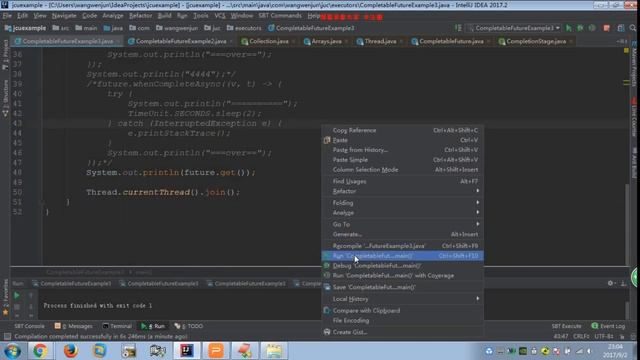The image size is (640, 360).
Task: Switch to the Thread.java editor tab
Action: (x=380, y=41)
